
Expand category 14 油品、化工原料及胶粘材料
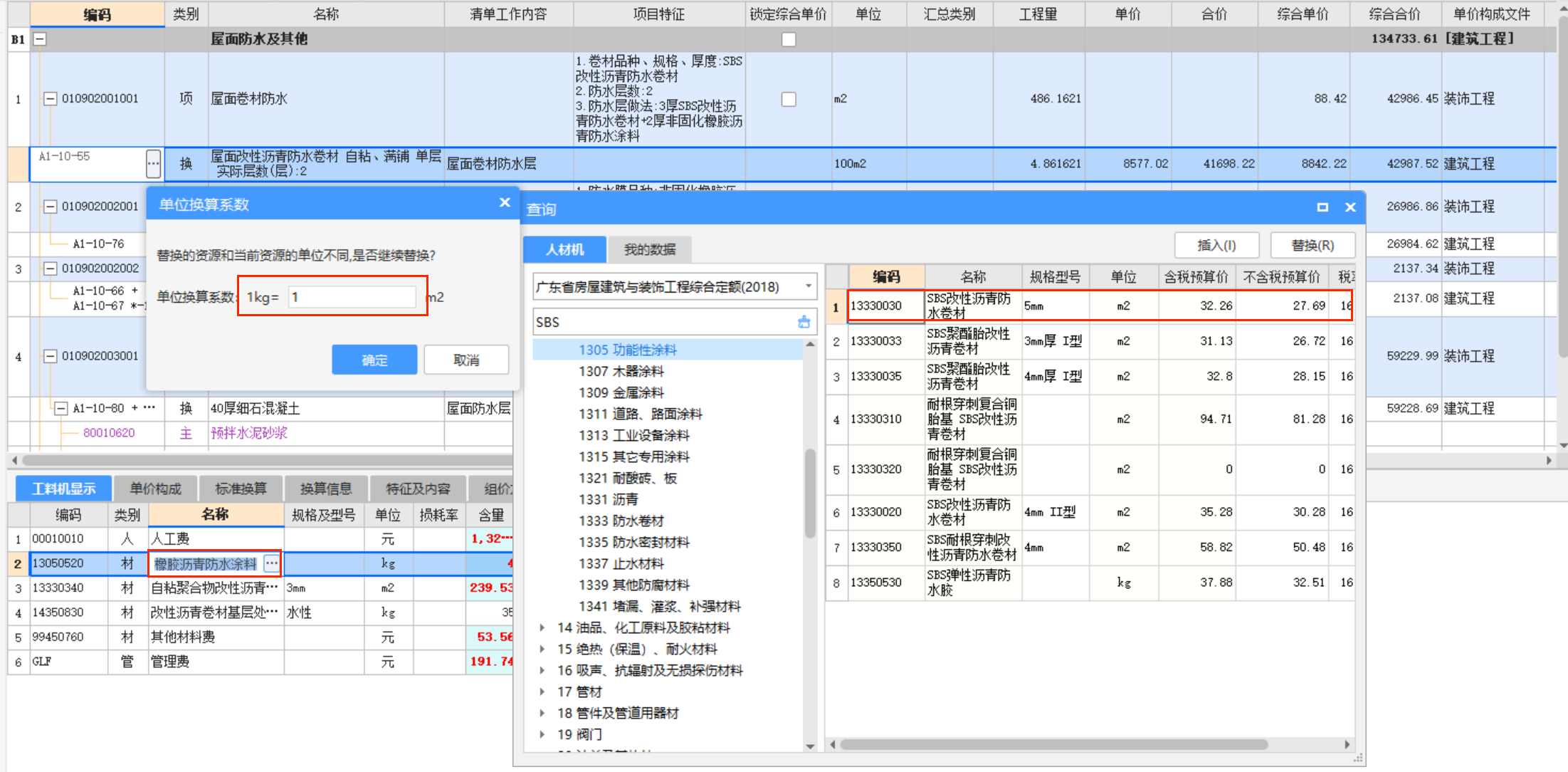(x=542, y=627)
